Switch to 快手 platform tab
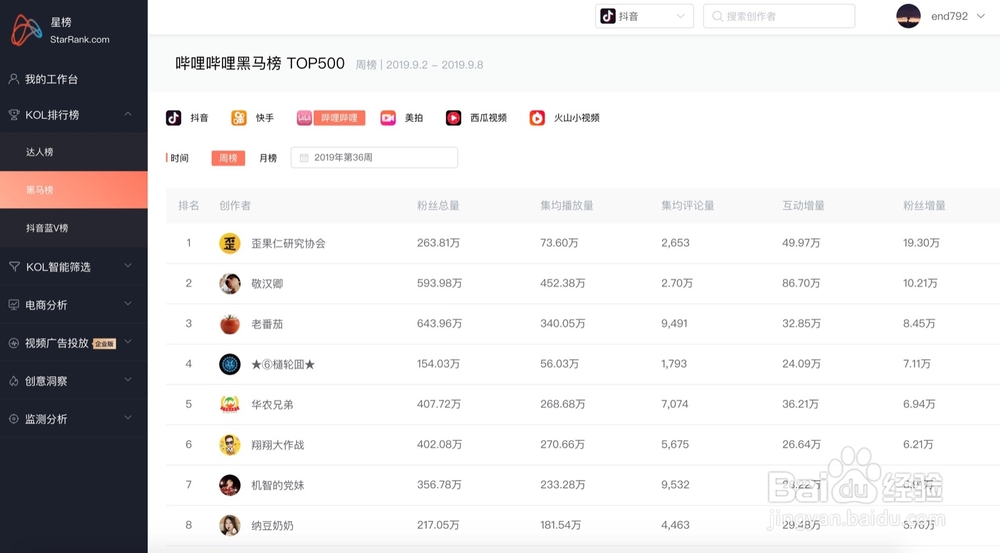1000x553 pixels. click(264, 118)
